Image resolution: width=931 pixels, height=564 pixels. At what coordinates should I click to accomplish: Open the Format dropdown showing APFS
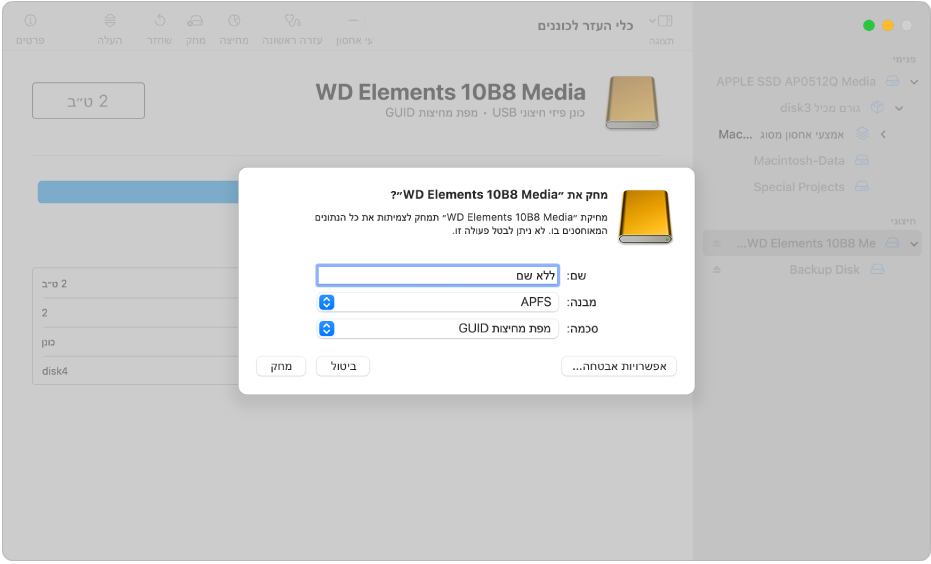(x=438, y=302)
